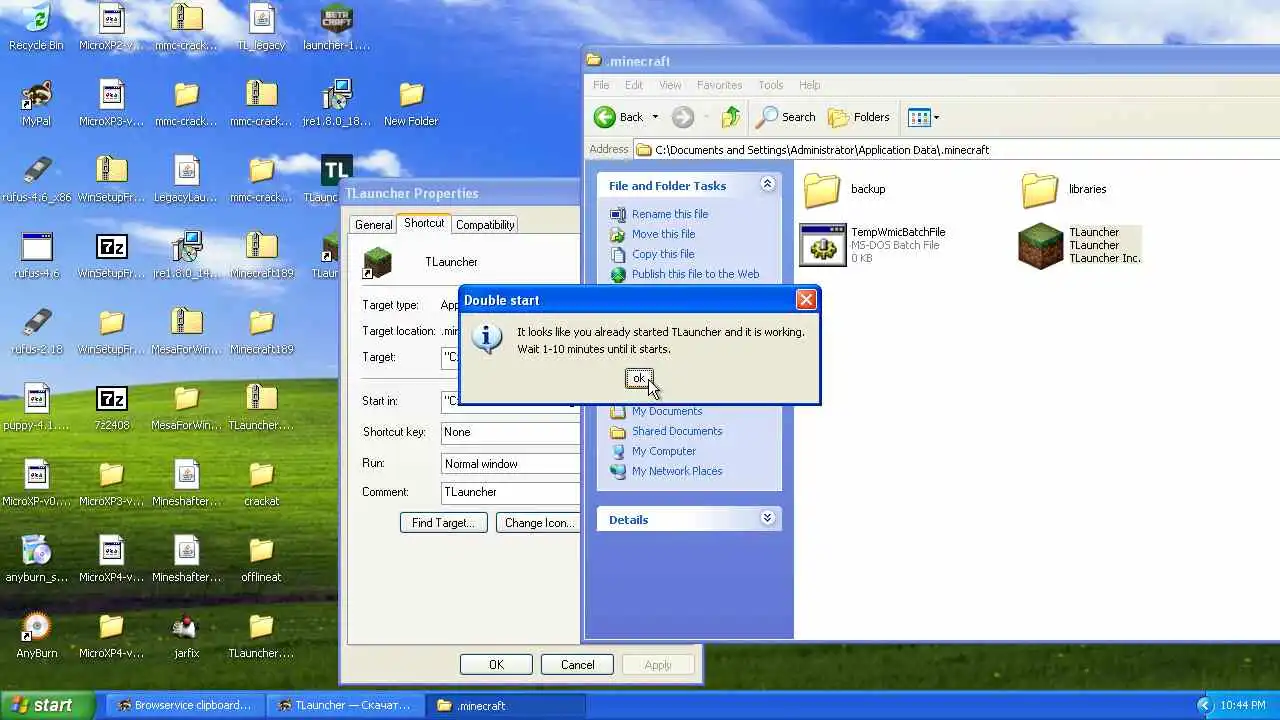Click the Change Icon button
The height and width of the screenshot is (720, 1280).
[538, 523]
